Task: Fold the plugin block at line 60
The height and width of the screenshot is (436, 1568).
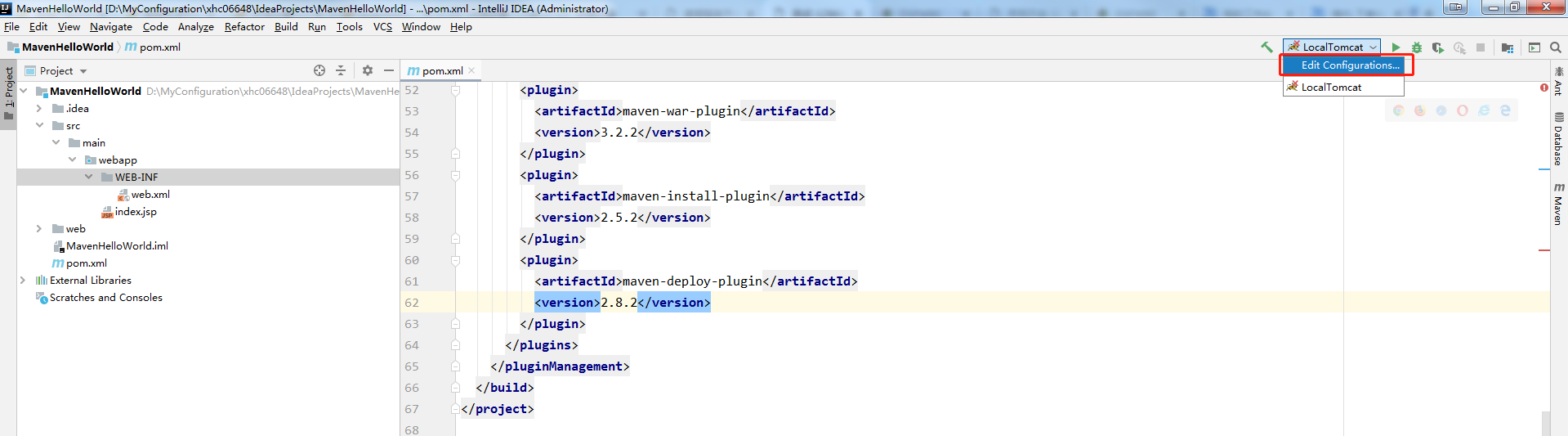Action: 455,260
